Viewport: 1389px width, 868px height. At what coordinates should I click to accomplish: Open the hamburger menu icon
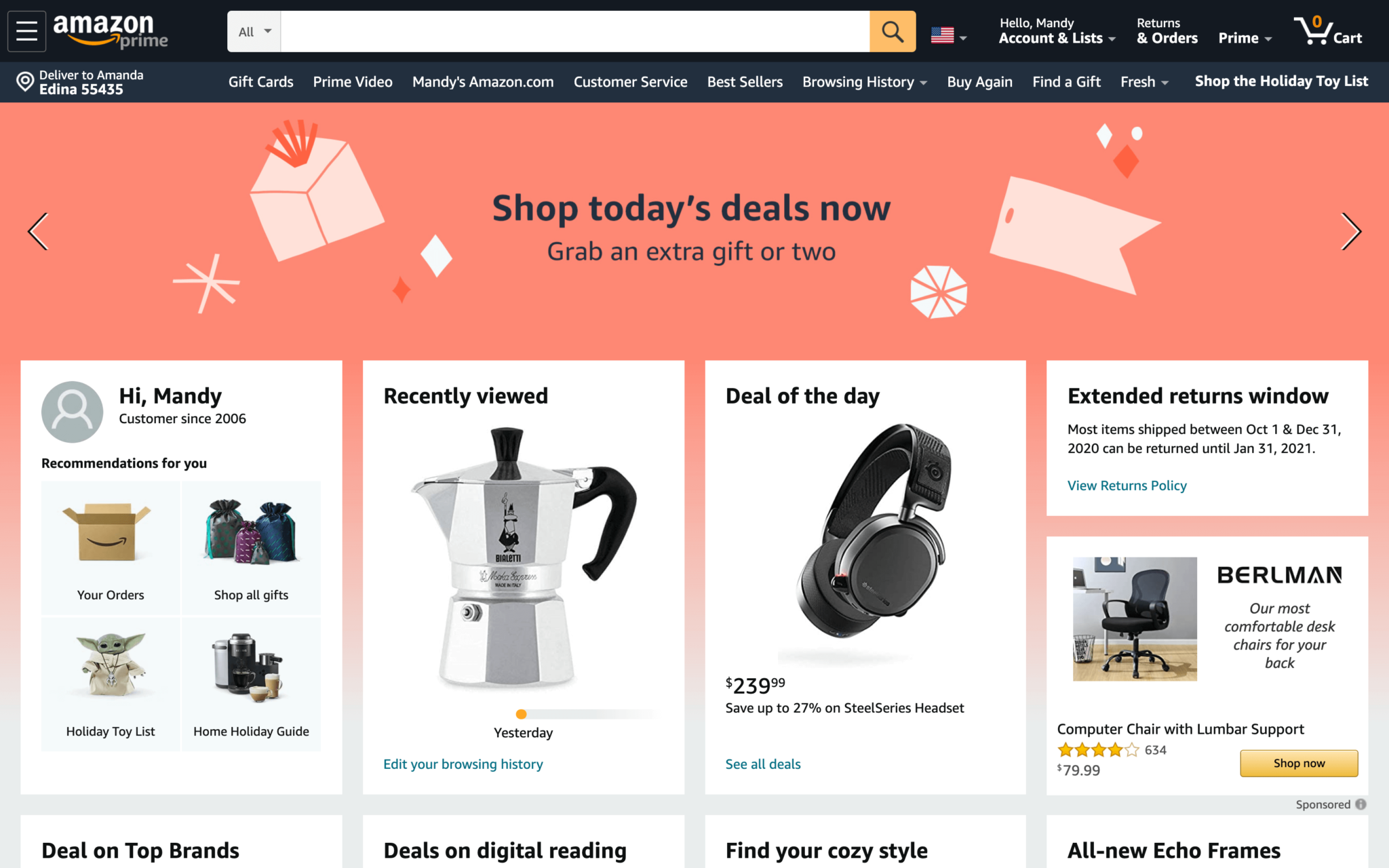click(x=27, y=31)
